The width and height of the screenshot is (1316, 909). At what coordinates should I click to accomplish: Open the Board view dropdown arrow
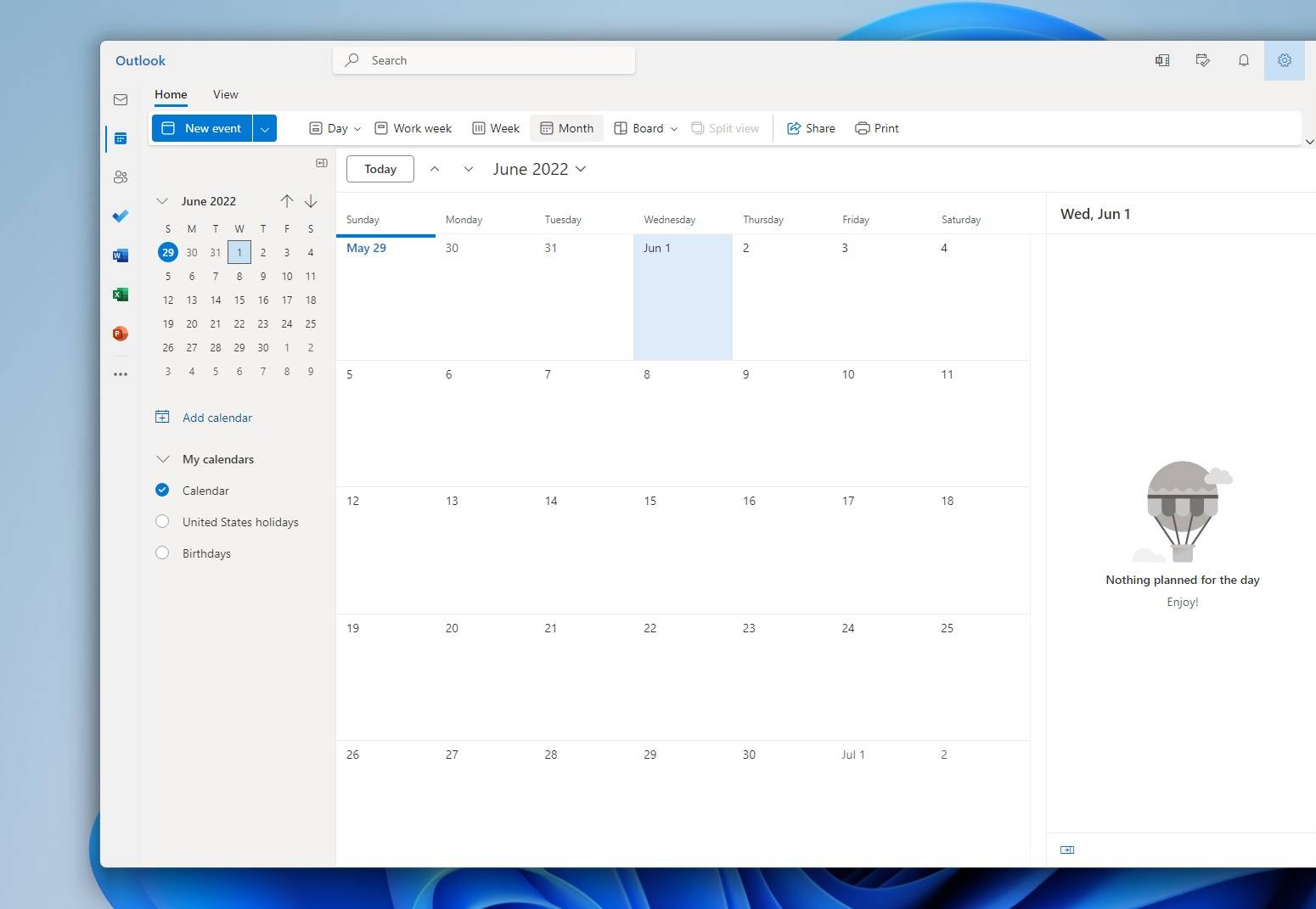[674, 128]
